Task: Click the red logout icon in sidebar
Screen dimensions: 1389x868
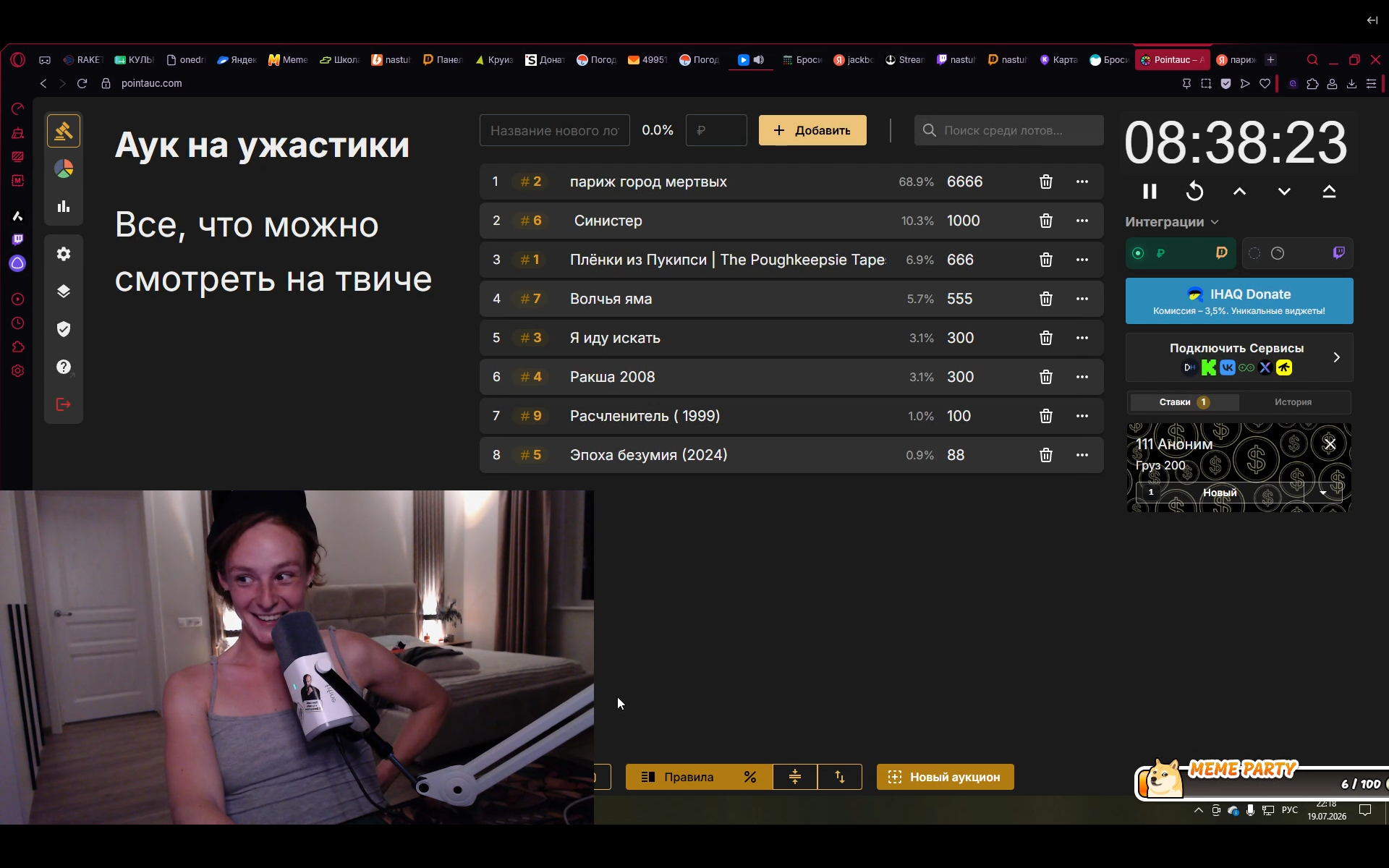Action: pyautogui.click(x=64, y=404)
